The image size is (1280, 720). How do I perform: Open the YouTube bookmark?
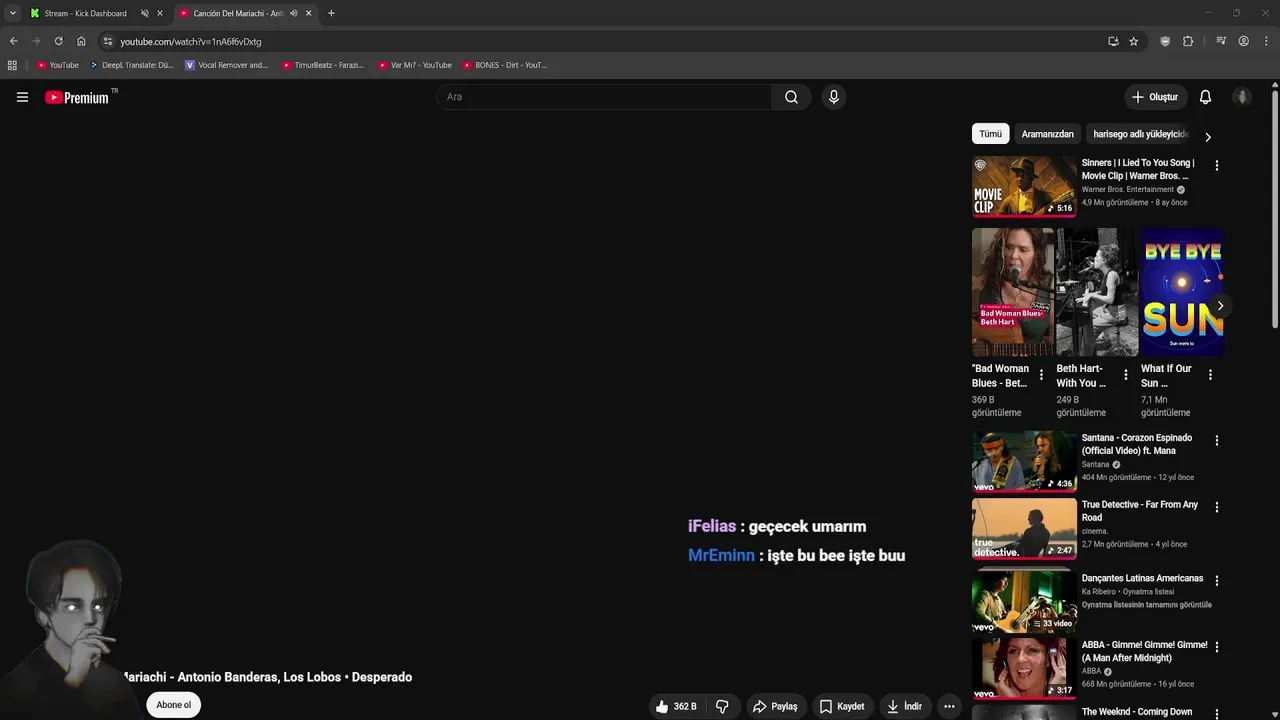(57, 65)
